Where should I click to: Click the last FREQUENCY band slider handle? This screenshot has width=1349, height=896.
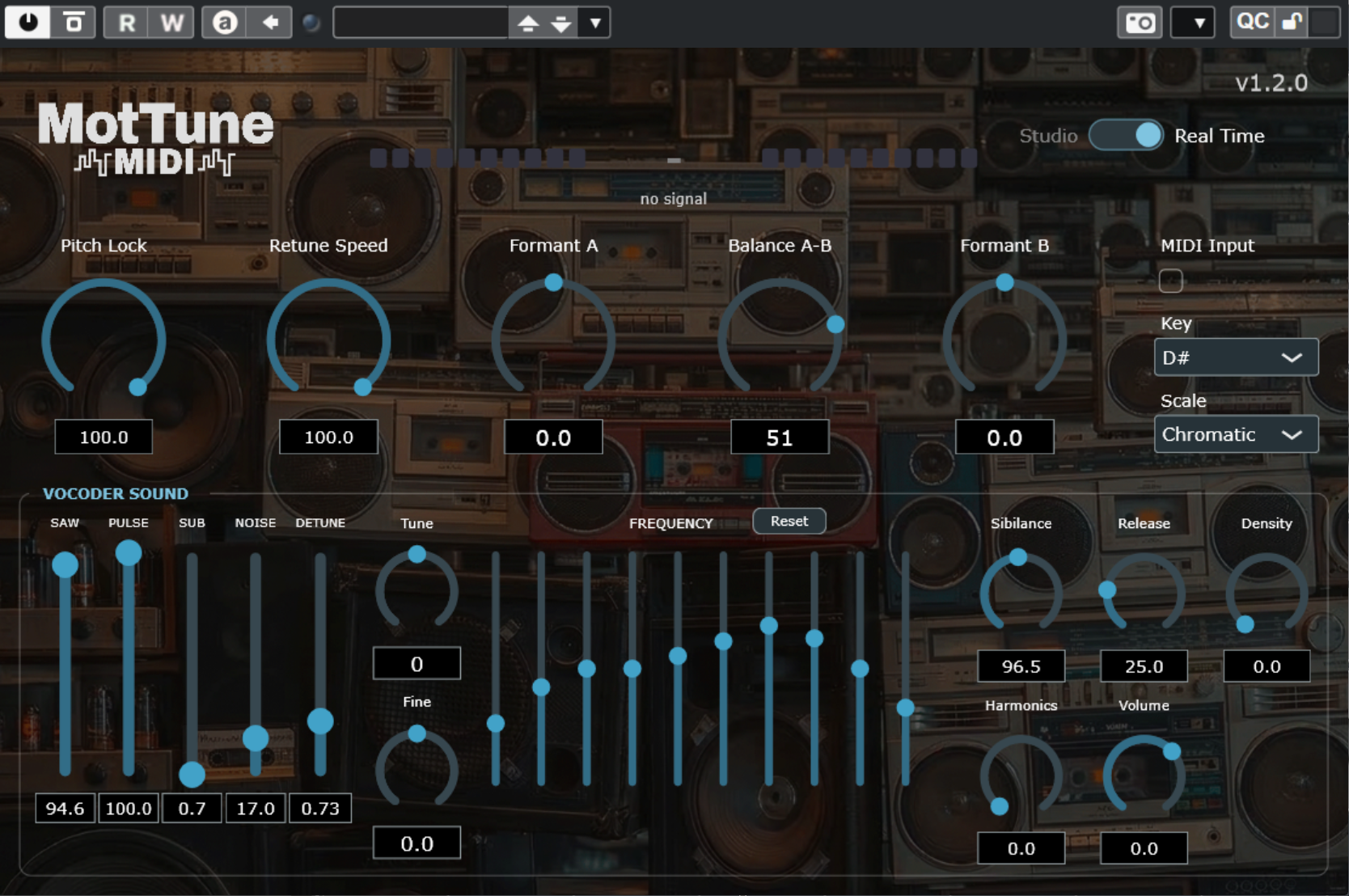(x=906, y=708)
